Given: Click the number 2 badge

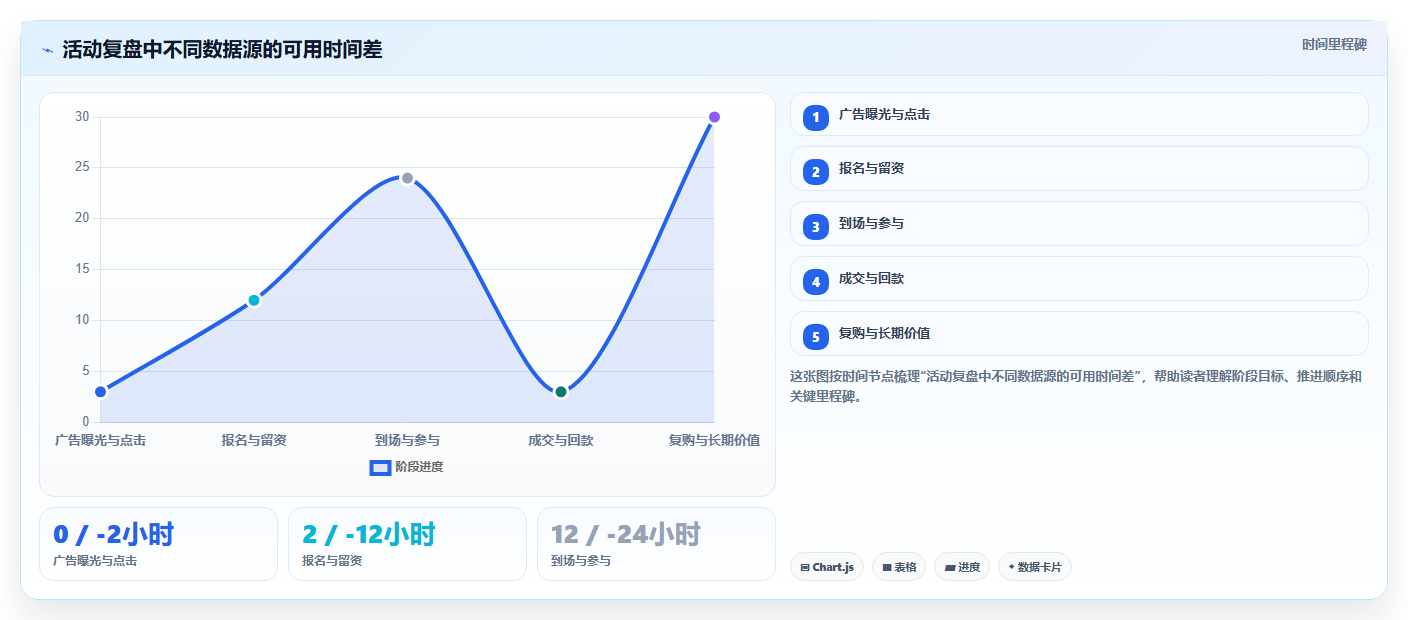Looking at the screenshot, I should [x=816, y=172].
